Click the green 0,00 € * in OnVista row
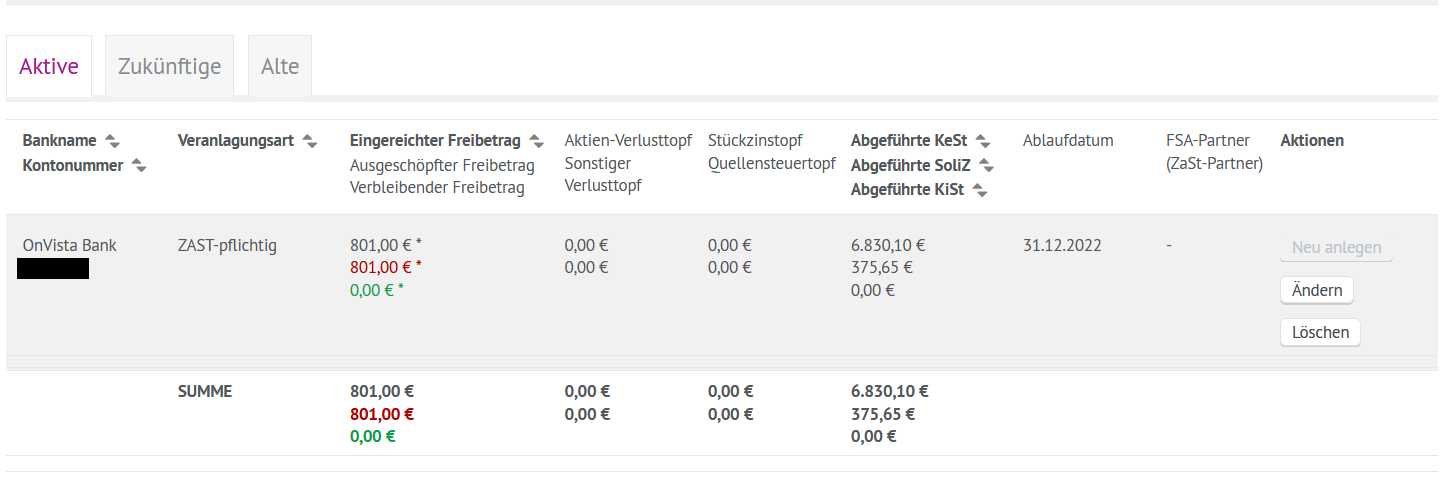The width and height of the screenshot is (1453, 477). pos(376,290)
